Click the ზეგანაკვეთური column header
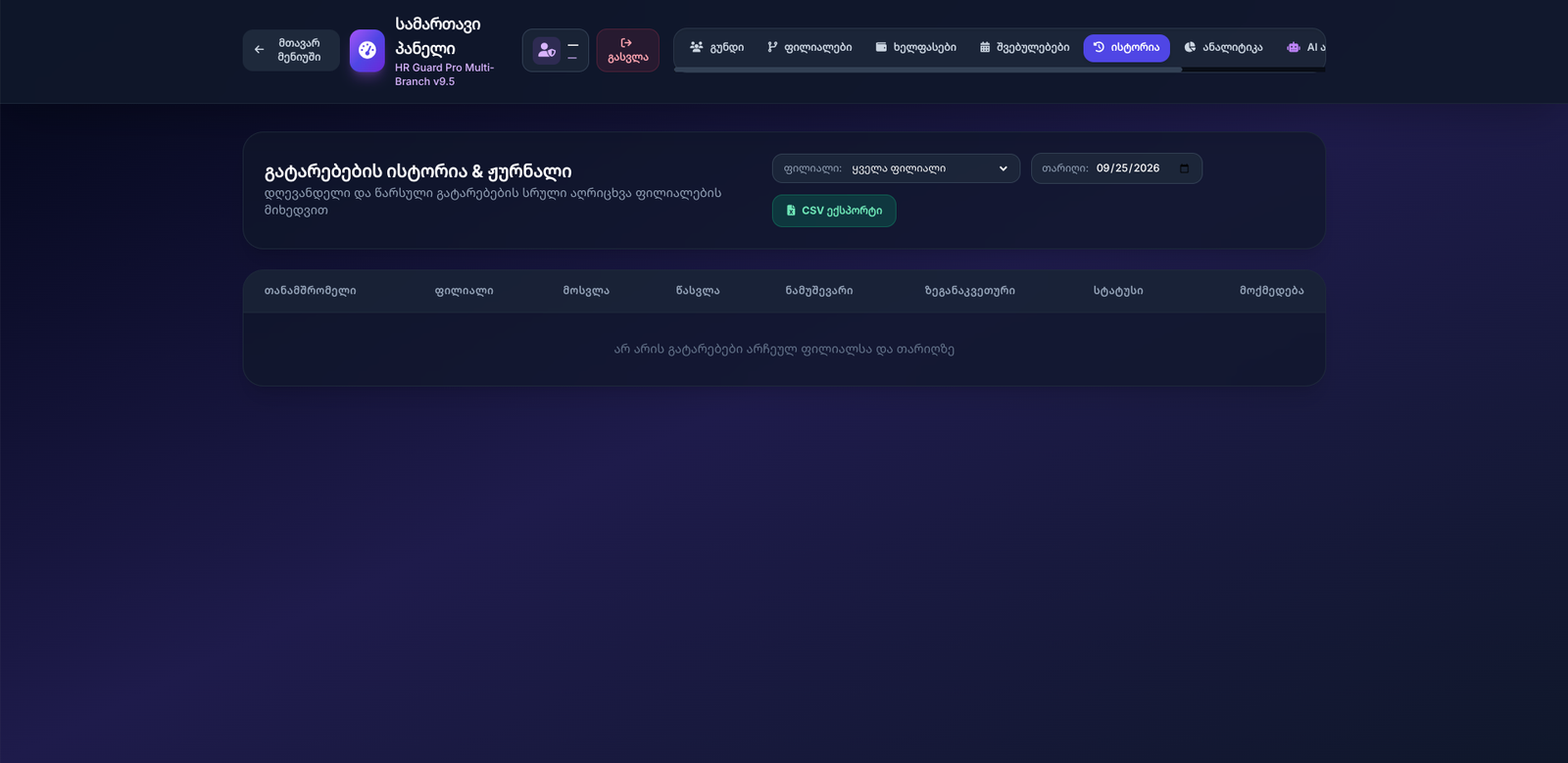Viewport: 1568px width, 763px height. 970,291
